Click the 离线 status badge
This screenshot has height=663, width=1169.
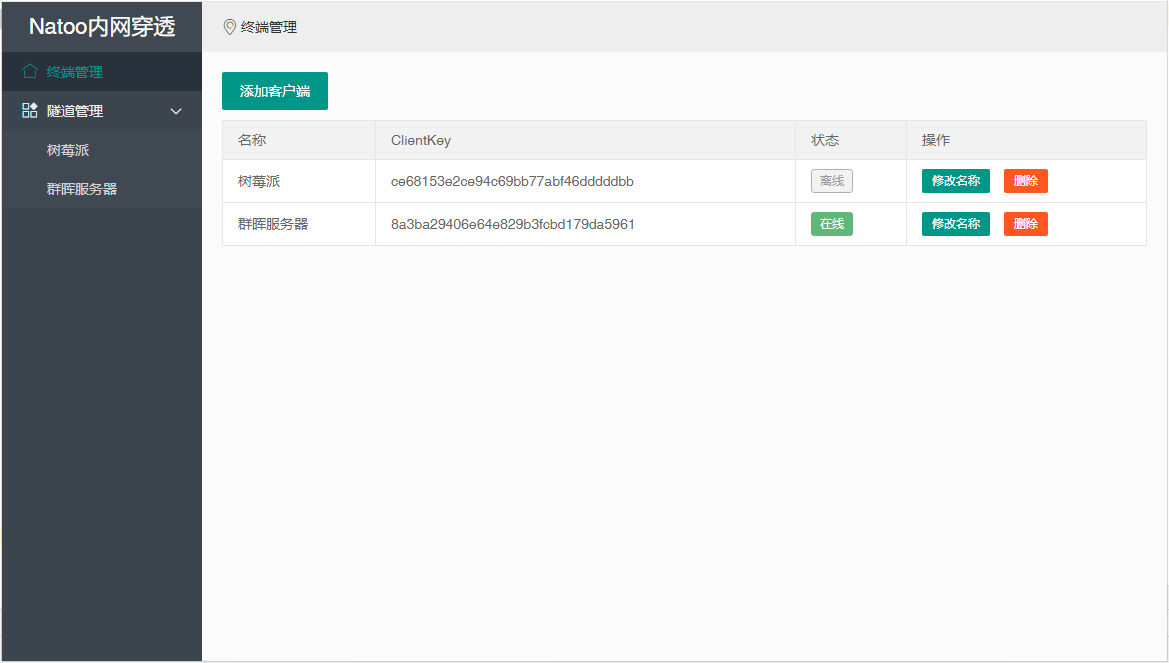tap(832, 180)
